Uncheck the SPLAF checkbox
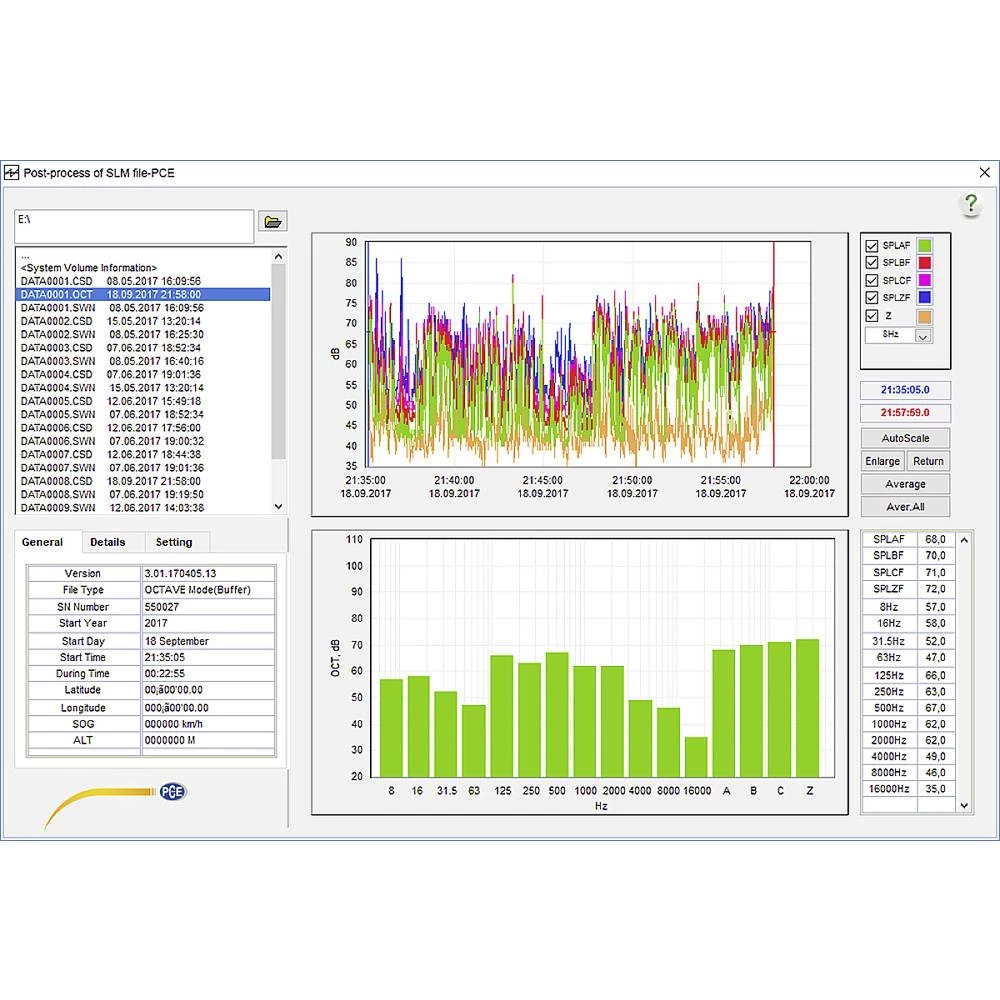Image resolution: width=1000 pixels, height=1000 pixels. coord(872,246)
